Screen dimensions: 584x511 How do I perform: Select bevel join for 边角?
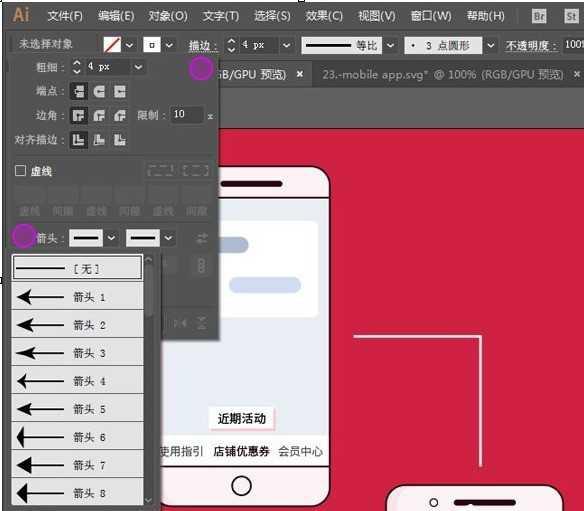[x=120, y=115]
